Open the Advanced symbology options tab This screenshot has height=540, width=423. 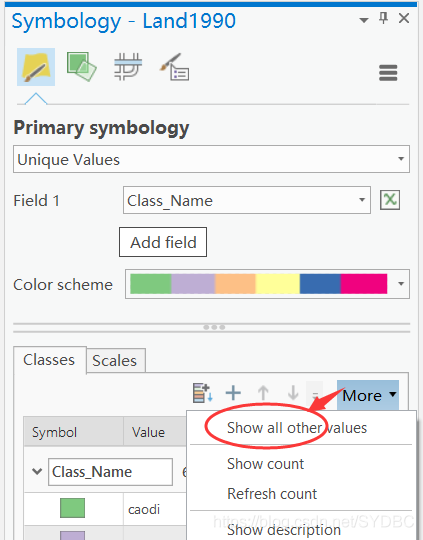point(174,67)
